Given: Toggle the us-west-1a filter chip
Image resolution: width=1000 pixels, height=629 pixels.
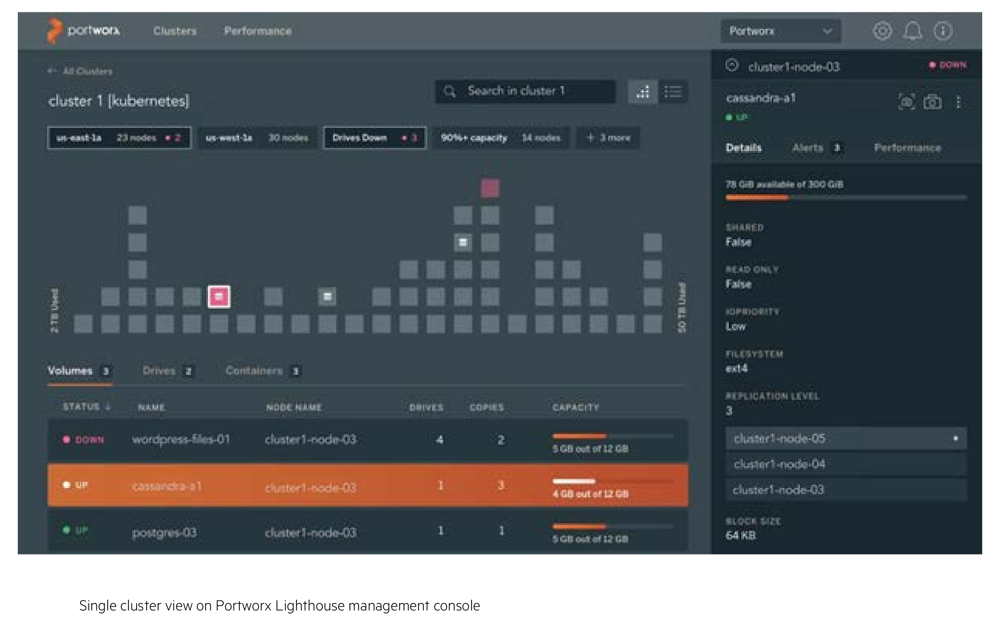Looking at the screenshot, I should click(x=257, y=138).
